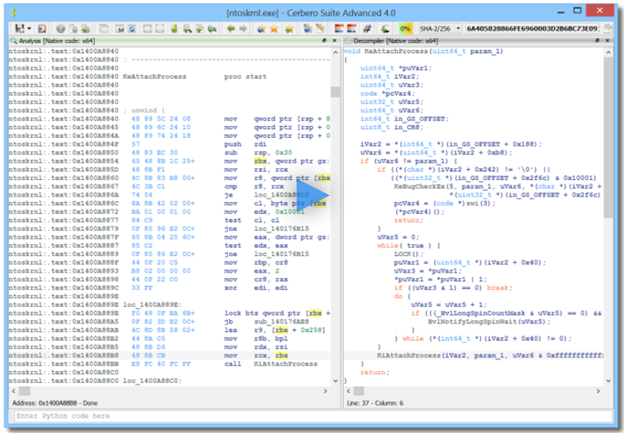Click the KiAttachProcess(iVar2, param_1 line in decompiler
This screenshot has width=624, height=433.
(x=490, y=355)
